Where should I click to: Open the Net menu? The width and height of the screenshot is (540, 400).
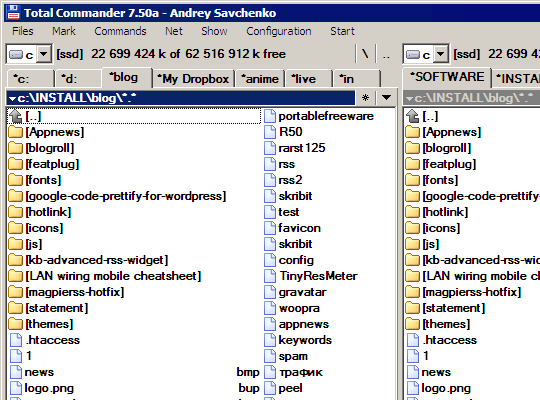coord(174,31)
